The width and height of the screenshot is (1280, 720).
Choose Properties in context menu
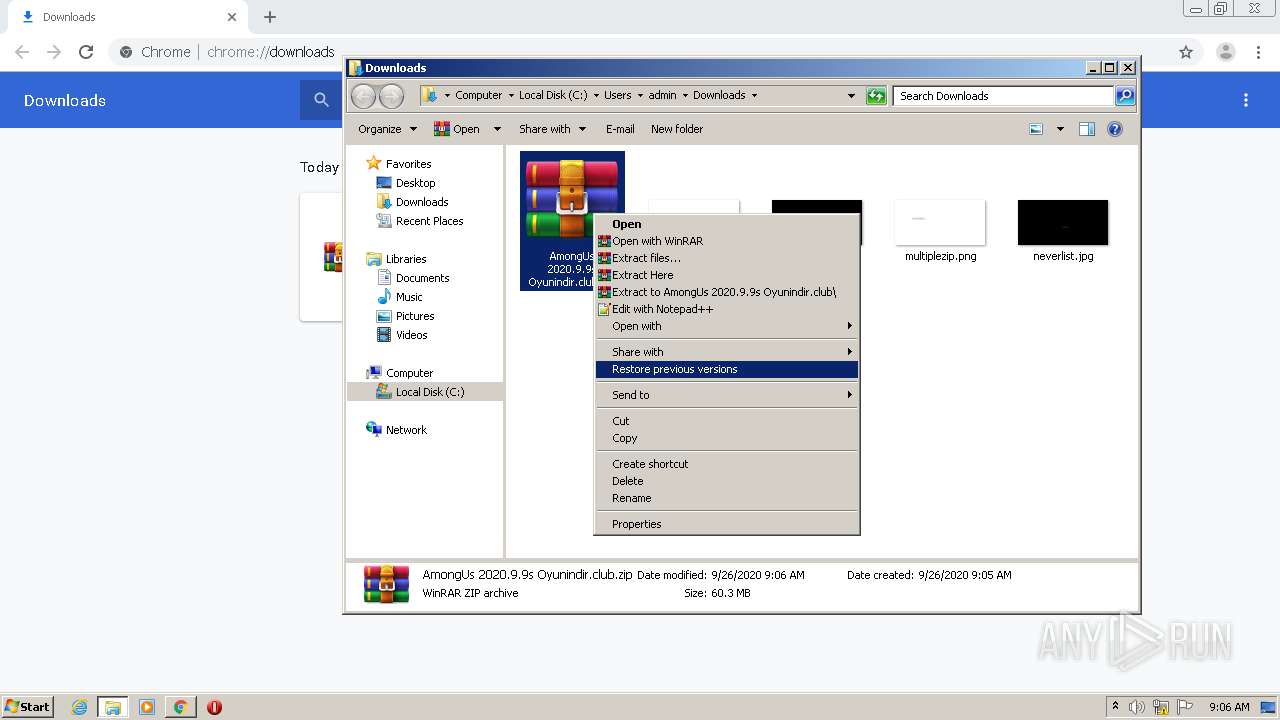726,524
